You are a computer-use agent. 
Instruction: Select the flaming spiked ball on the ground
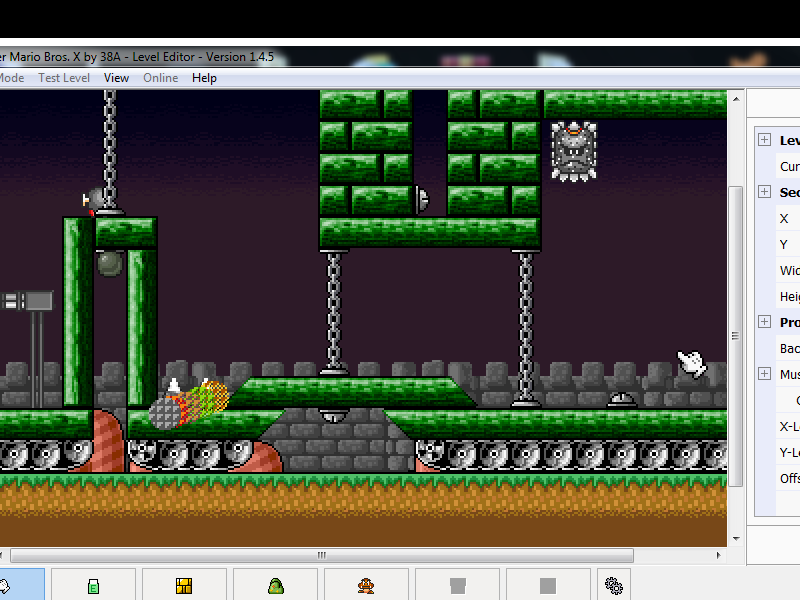point(188,404)
